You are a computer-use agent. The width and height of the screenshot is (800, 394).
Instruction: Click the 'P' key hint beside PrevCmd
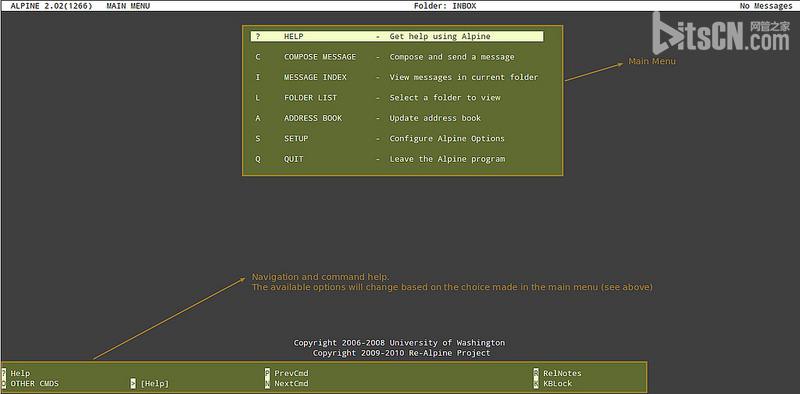click(267, 374)
